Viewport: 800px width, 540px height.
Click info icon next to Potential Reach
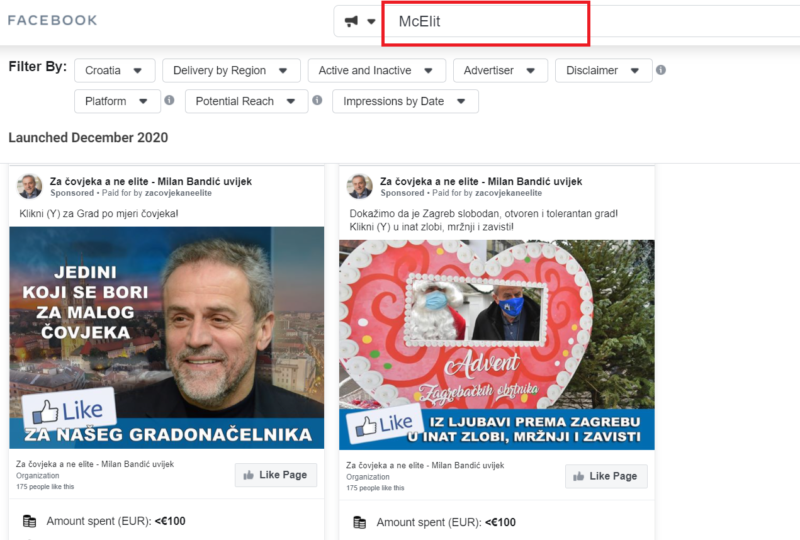(x=317, y=100)
